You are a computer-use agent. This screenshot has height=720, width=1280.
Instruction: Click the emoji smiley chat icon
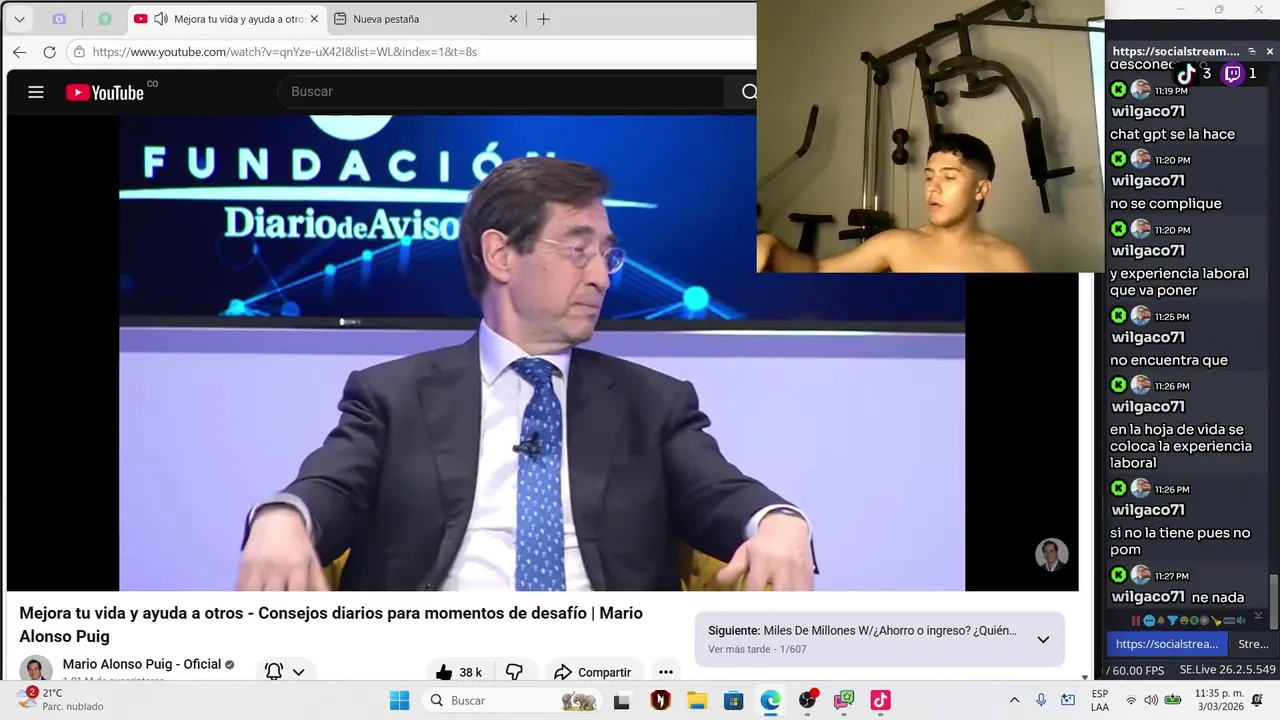coord(1184,621)
